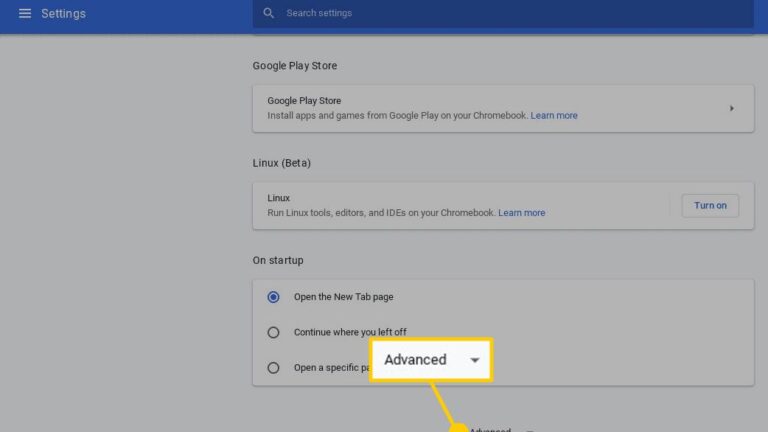
Task: Expand the Google Play Store row arrow
Action: coord(731,108)
